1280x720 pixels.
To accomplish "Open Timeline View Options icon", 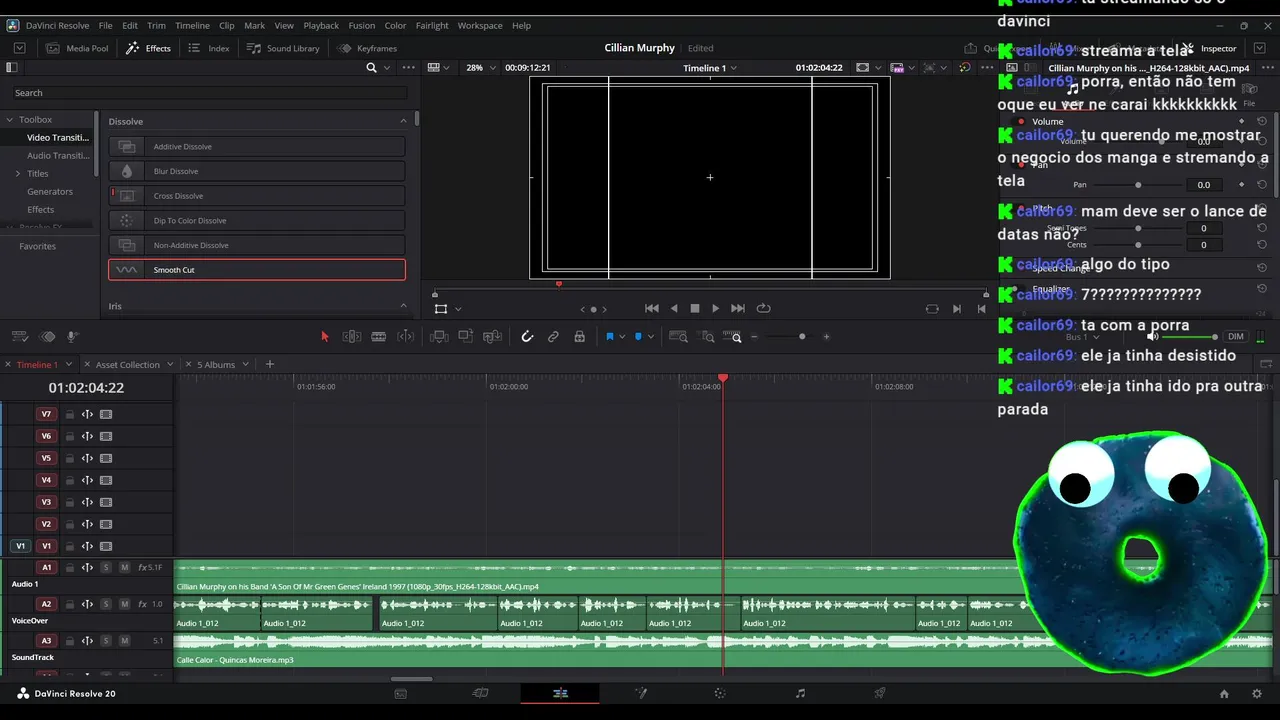I will pos(20,337).
